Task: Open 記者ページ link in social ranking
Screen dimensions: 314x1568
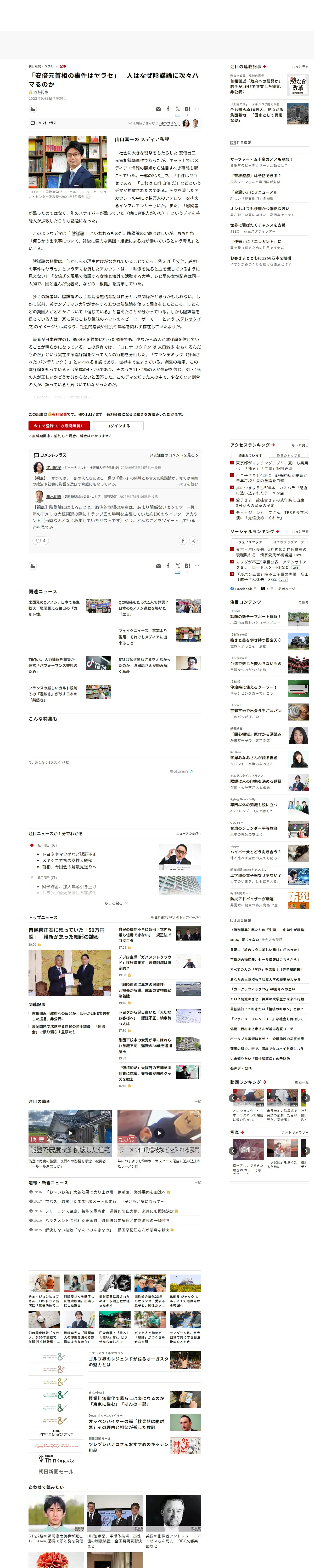Action: pos(287,589)
